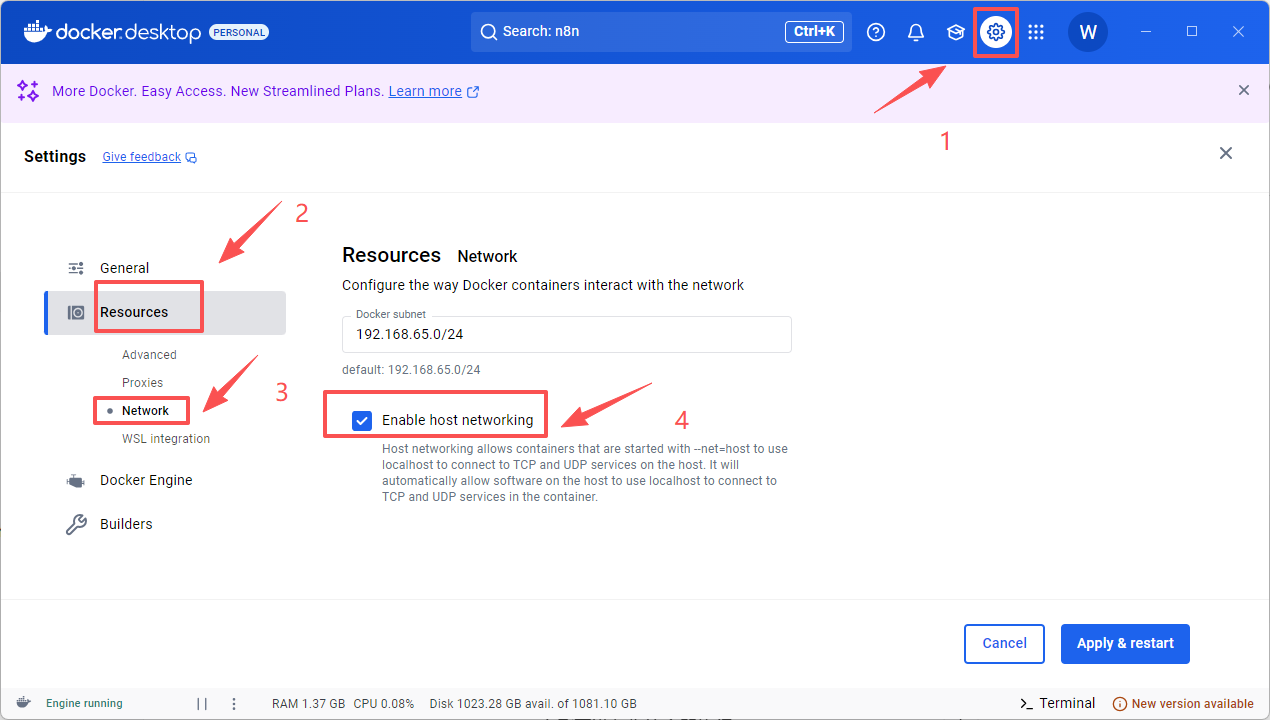Open the Settings gear icon
Image resolution: width=1270 pixels, height=720 pixels.
pos(995,32)
